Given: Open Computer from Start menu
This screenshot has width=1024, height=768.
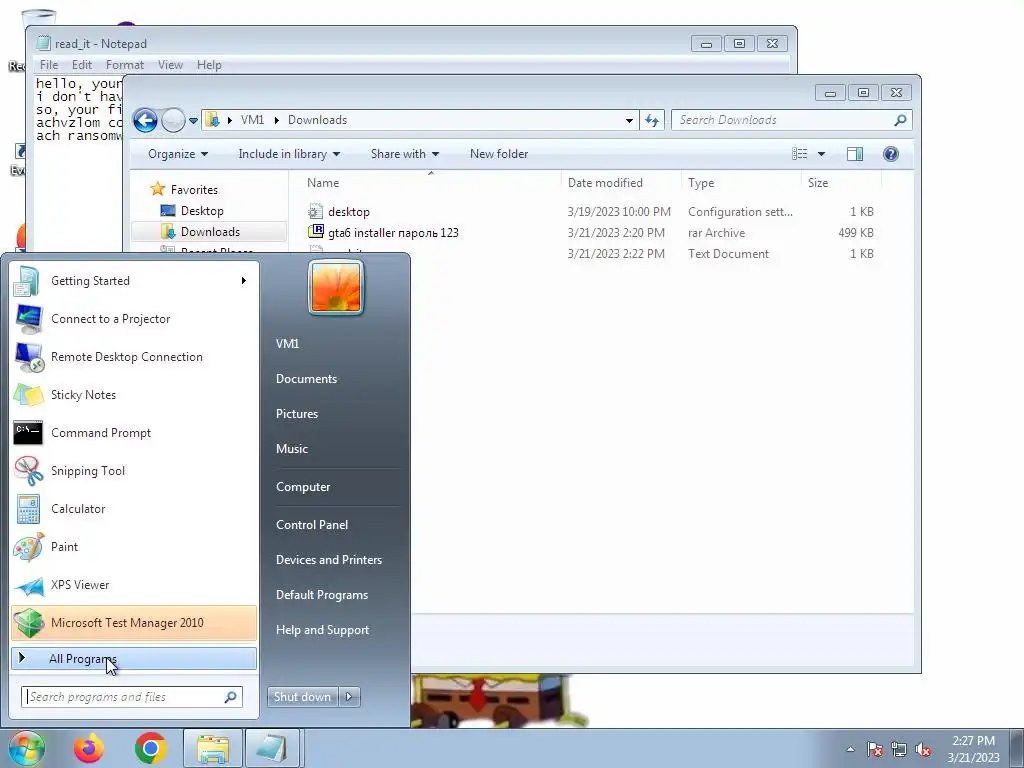Looking at the screenshot, I should 303,487.
